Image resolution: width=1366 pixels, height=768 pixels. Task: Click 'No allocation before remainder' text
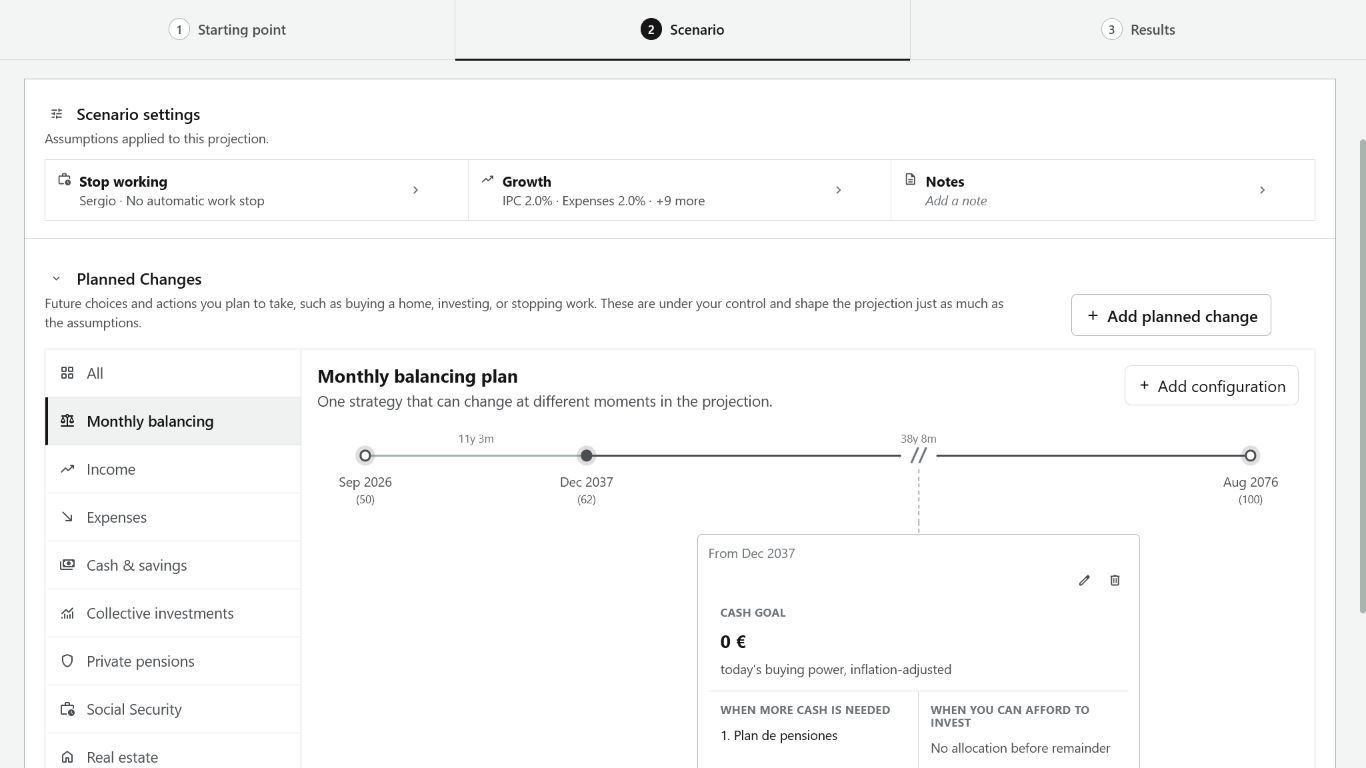[x=1020, y=748]
